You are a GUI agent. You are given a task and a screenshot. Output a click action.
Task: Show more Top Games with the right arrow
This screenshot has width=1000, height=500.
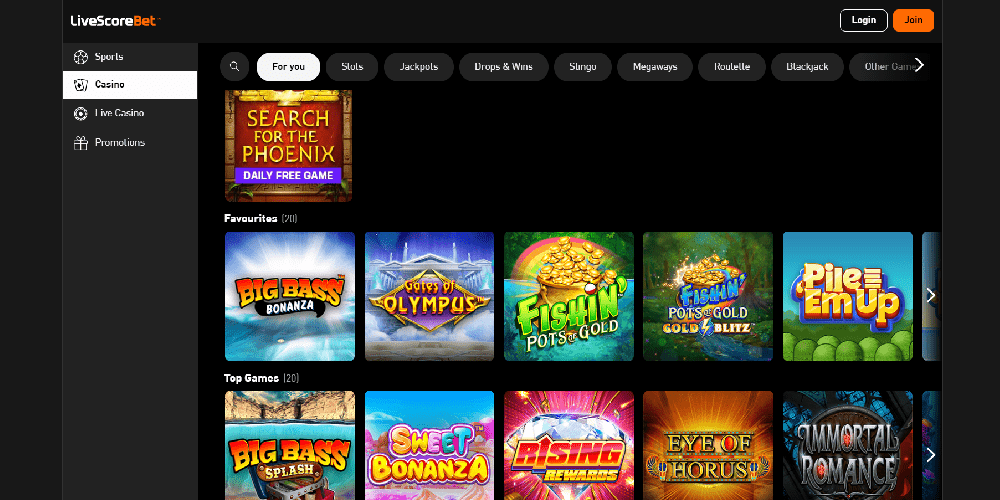point(930,455)
